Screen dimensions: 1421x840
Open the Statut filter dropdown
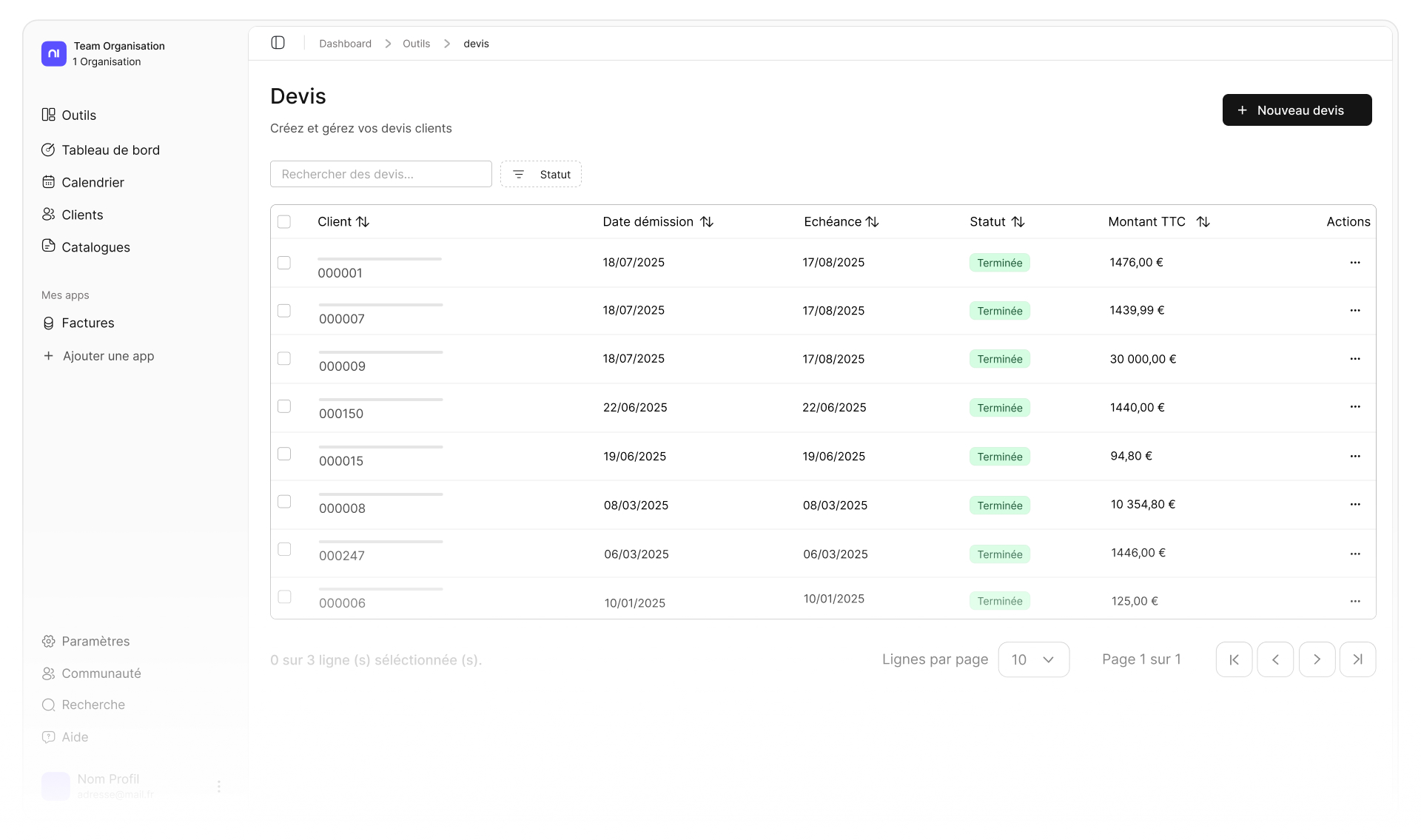click(x=541, y=175)
